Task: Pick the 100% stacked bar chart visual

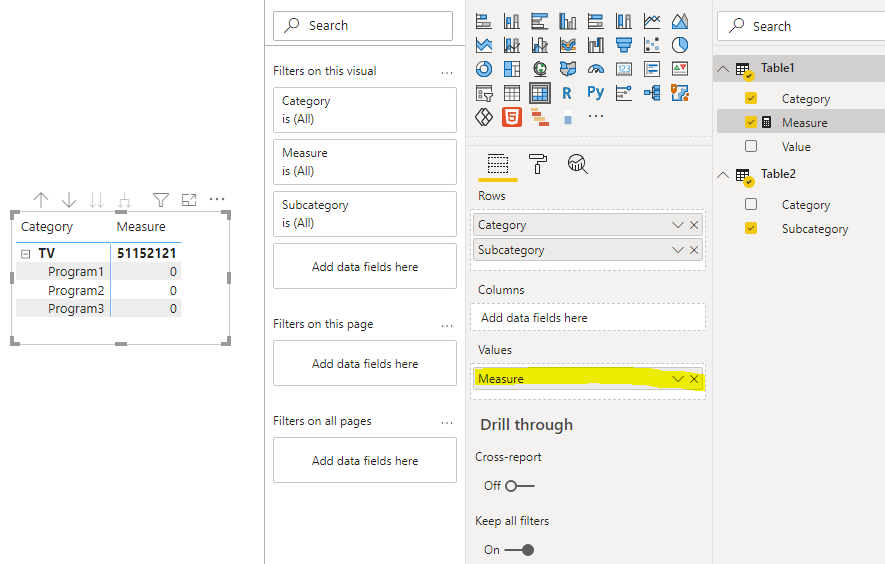Action: coord(595,21)
